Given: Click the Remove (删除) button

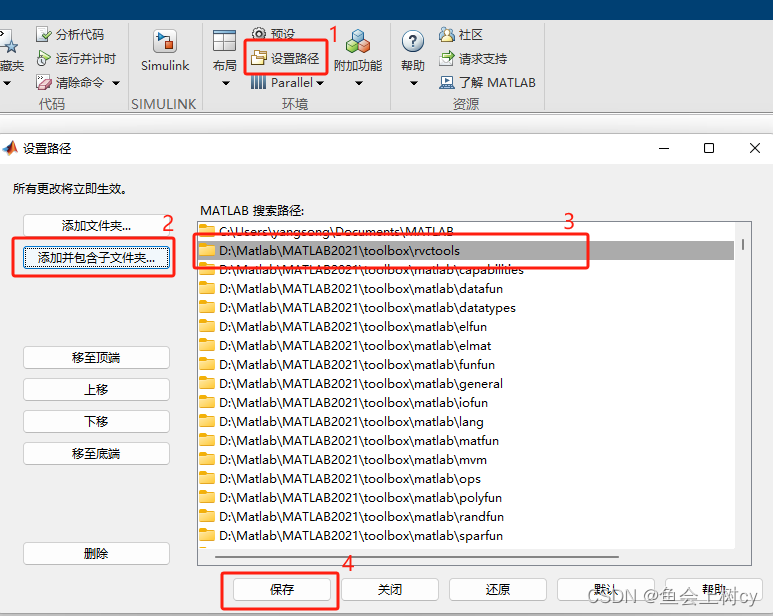Looking at the screenshot, I should click(96, 553).
